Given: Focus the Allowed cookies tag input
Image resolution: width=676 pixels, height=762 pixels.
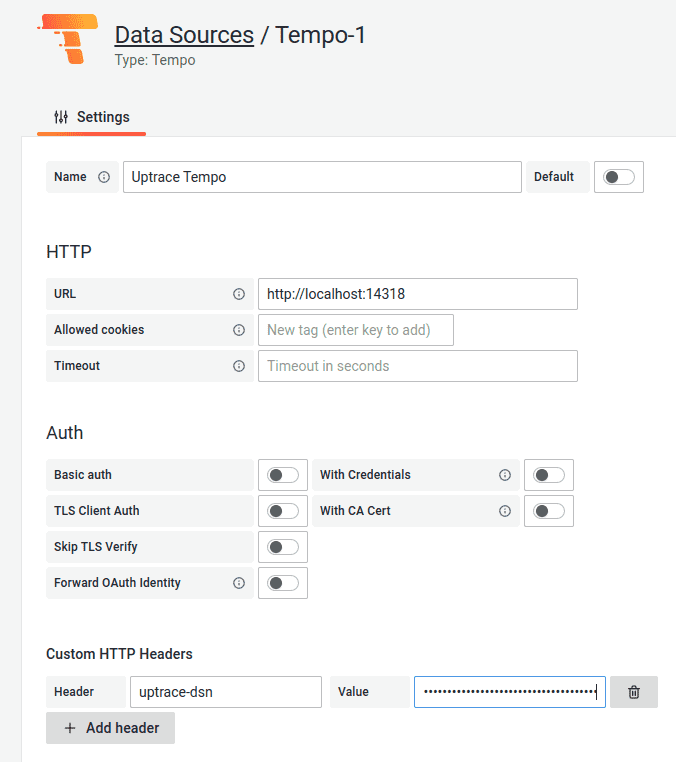Looking at the screenshot, I should (x=356, y=330).
